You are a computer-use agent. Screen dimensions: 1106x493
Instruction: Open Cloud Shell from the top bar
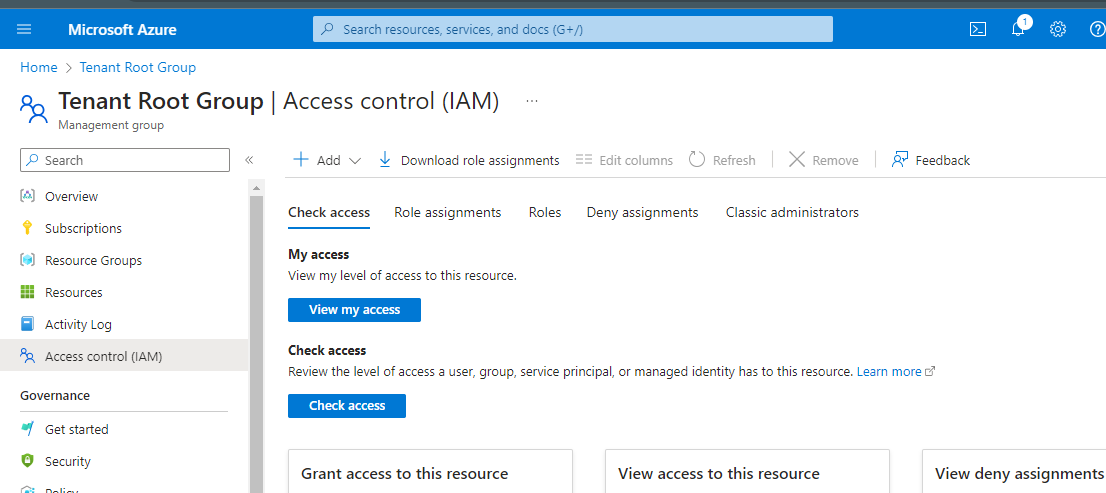[978, 30]
